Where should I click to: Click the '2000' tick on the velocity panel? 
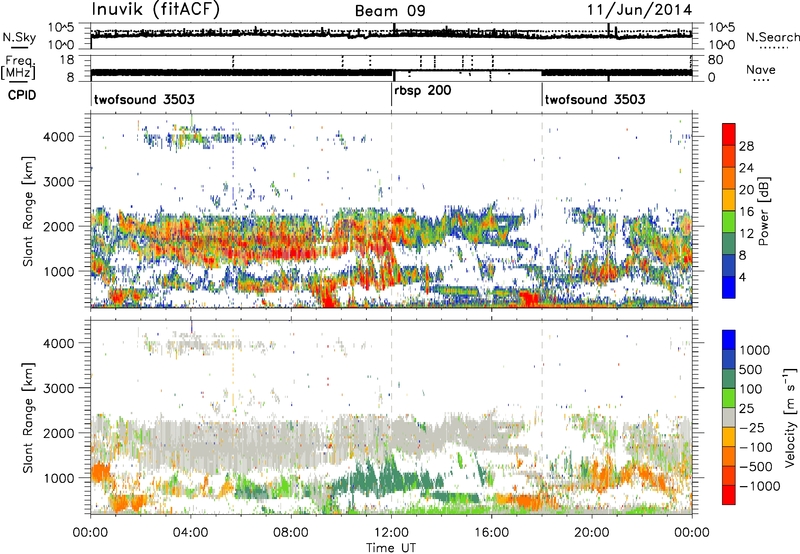coord(58,433)
